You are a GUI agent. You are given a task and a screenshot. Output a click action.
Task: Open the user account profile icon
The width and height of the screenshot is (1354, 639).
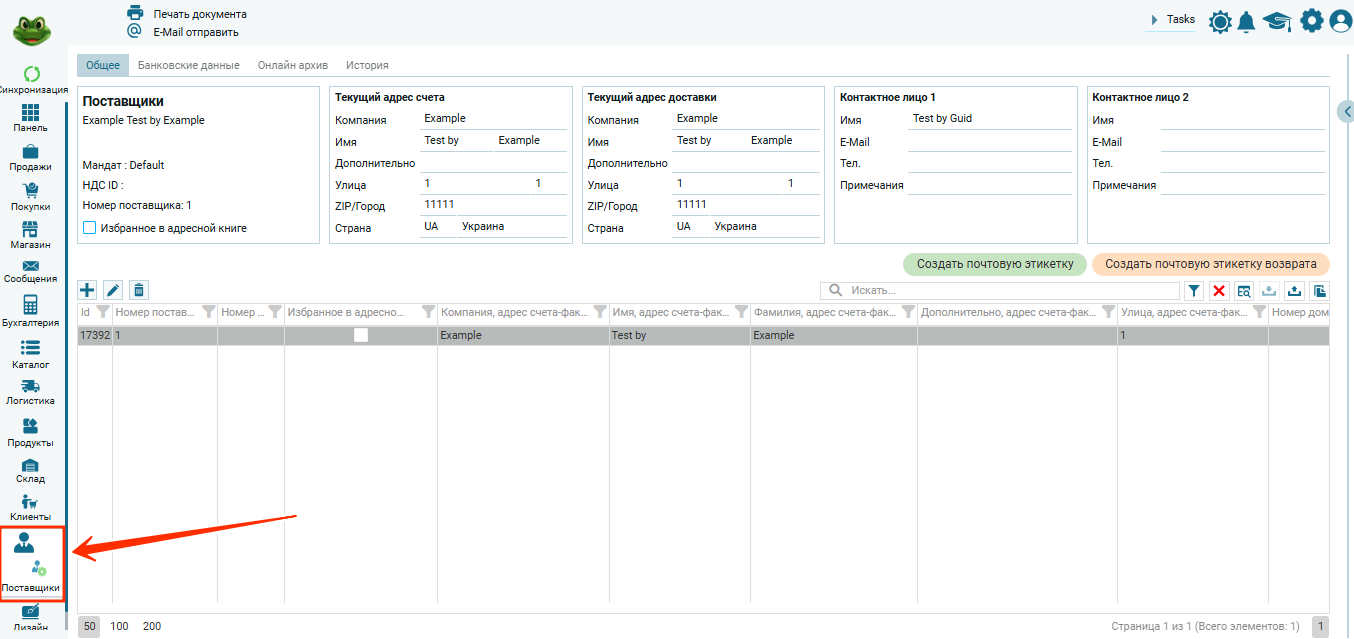(x=1340, y=21)
